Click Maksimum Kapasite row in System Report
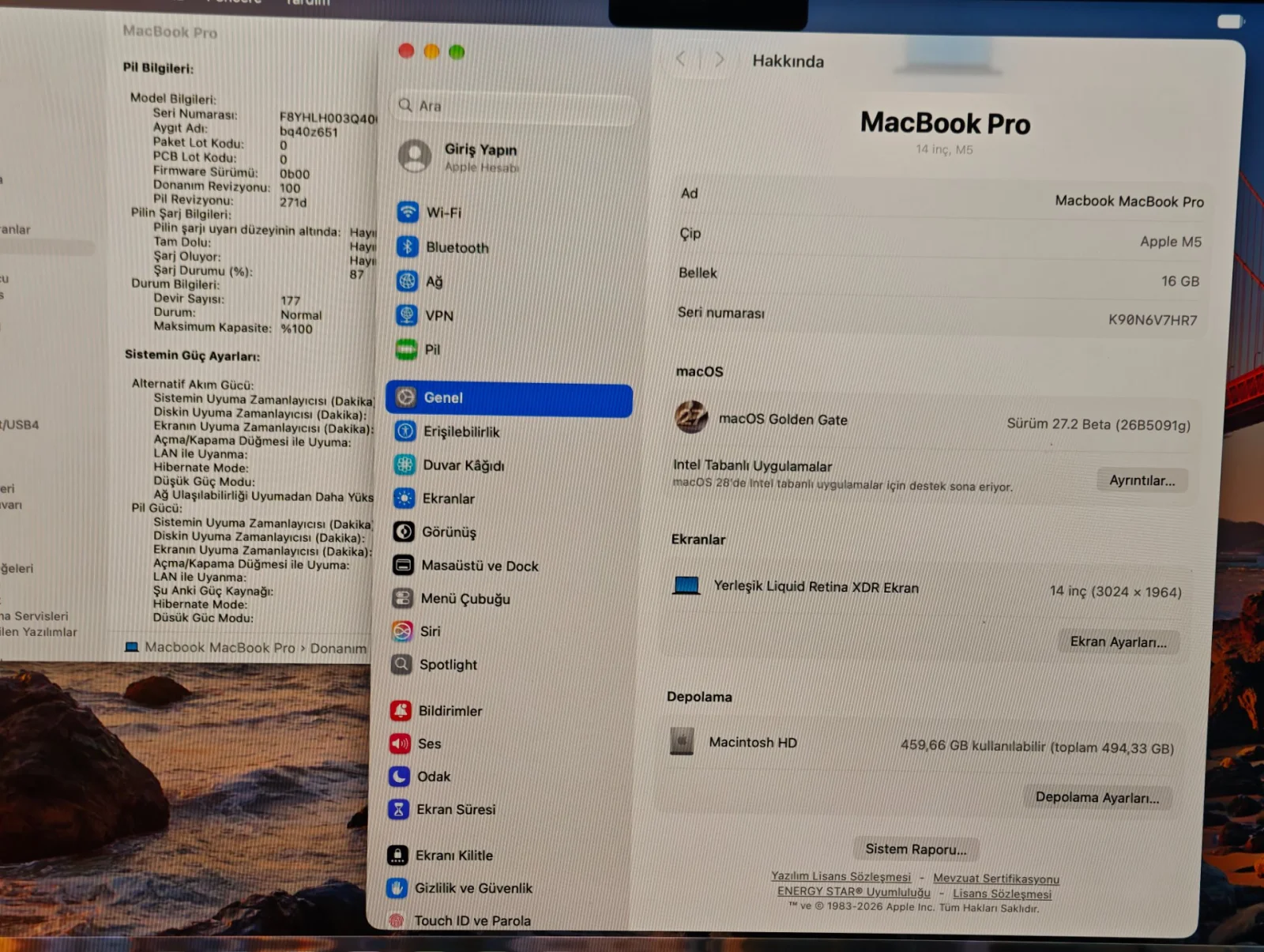Viewport: 1264px width, 952px height. (x=233, y=328)
